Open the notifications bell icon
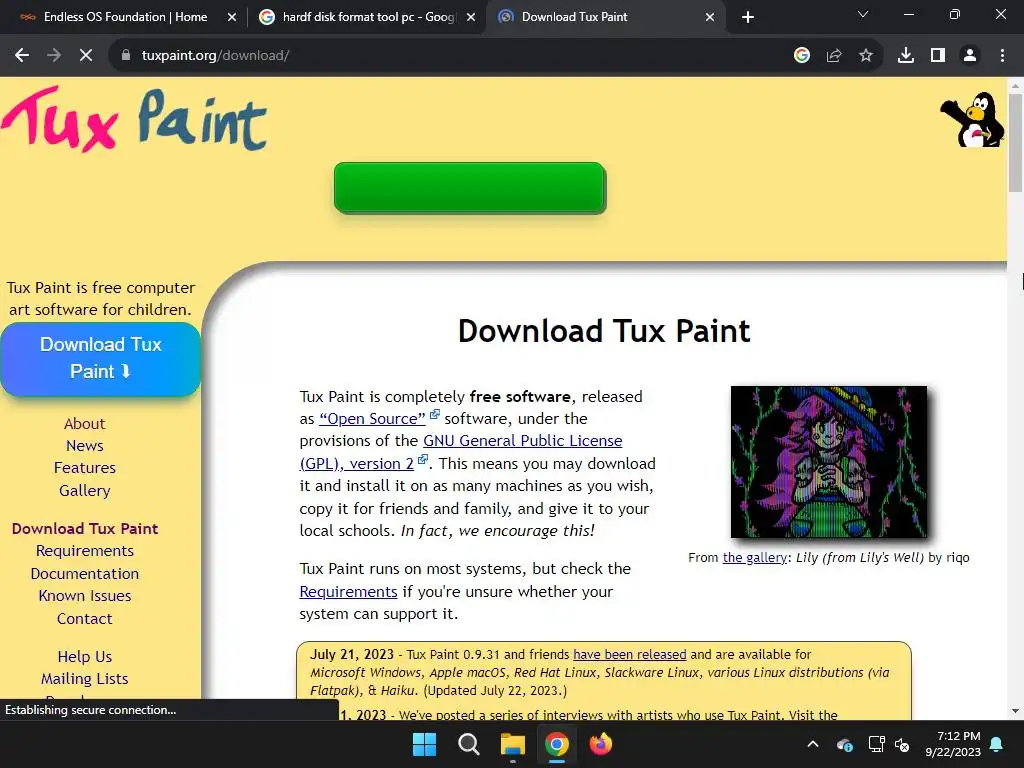Image resolution: width=1024 pixels, height=768 pixels. (997, 744)
